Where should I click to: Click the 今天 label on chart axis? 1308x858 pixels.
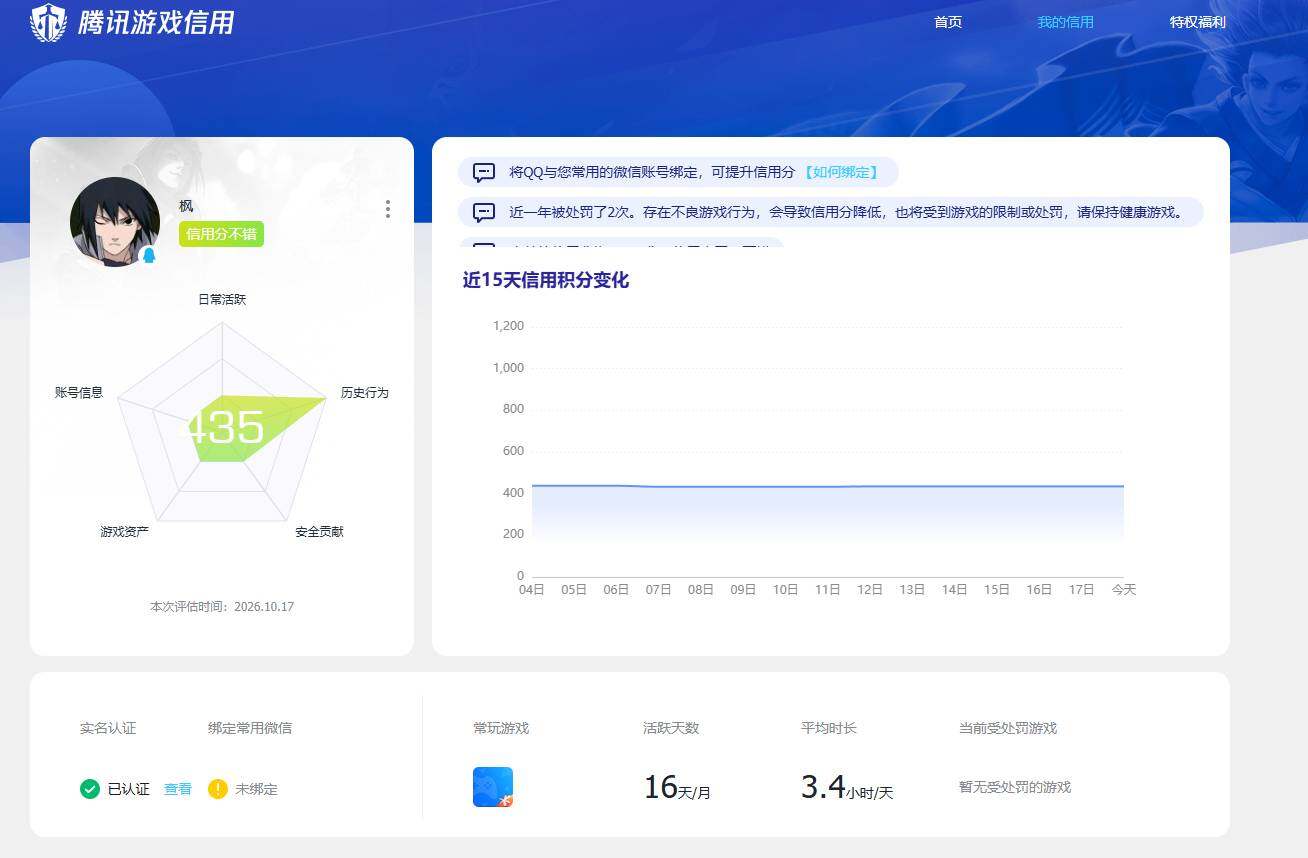point(1124,590)
